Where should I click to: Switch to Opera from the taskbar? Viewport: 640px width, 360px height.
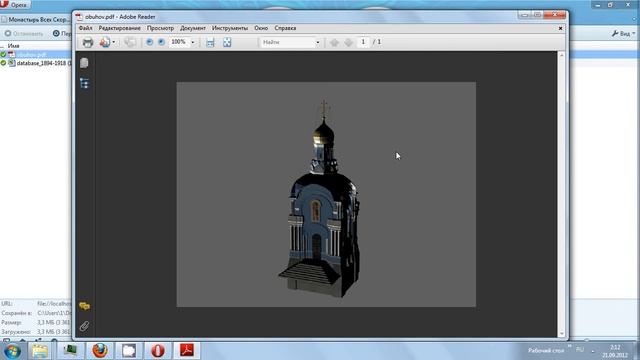click(x=158, y=351)
